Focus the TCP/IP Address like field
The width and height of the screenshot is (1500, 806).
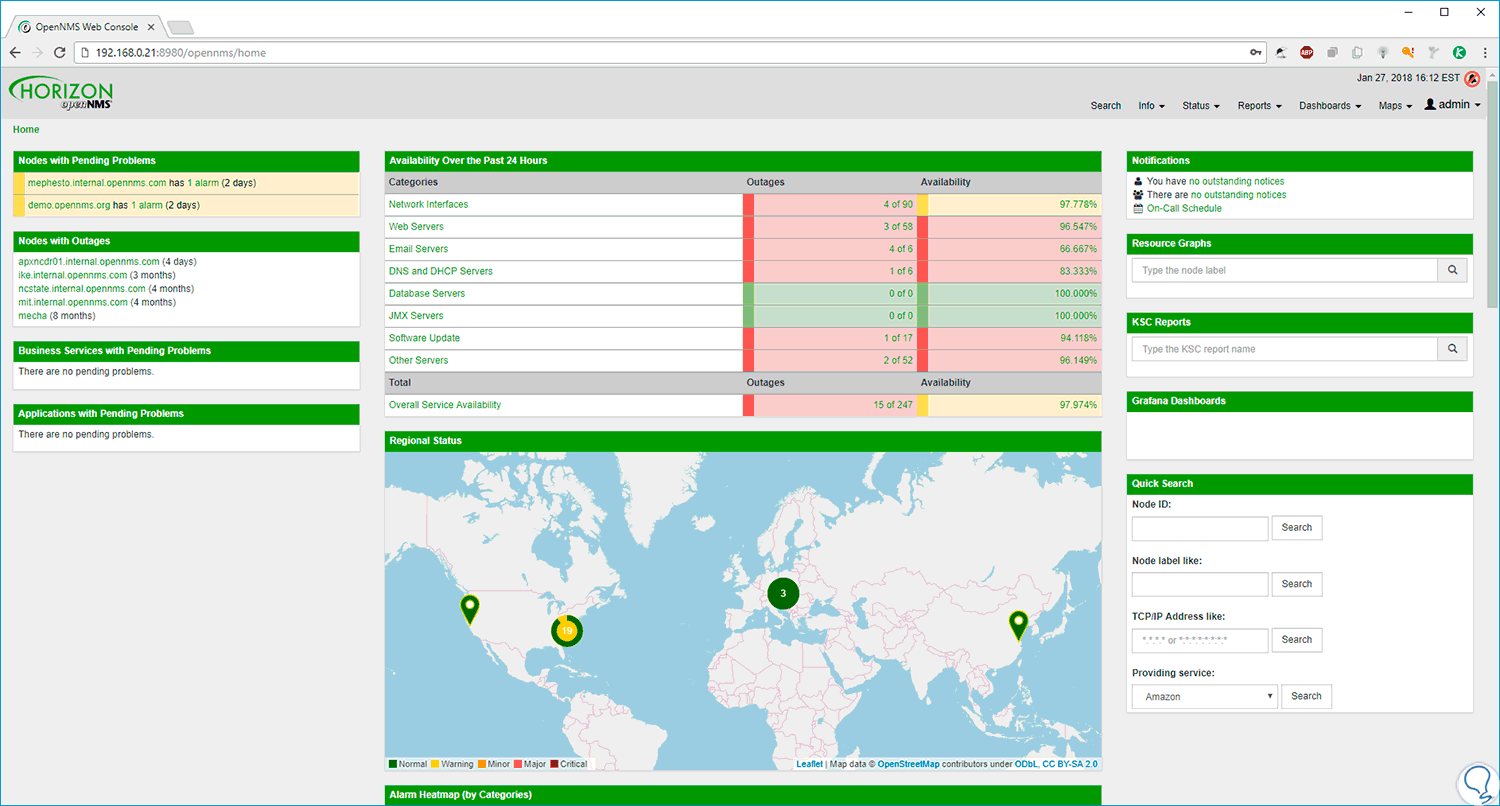(1200, 640)
